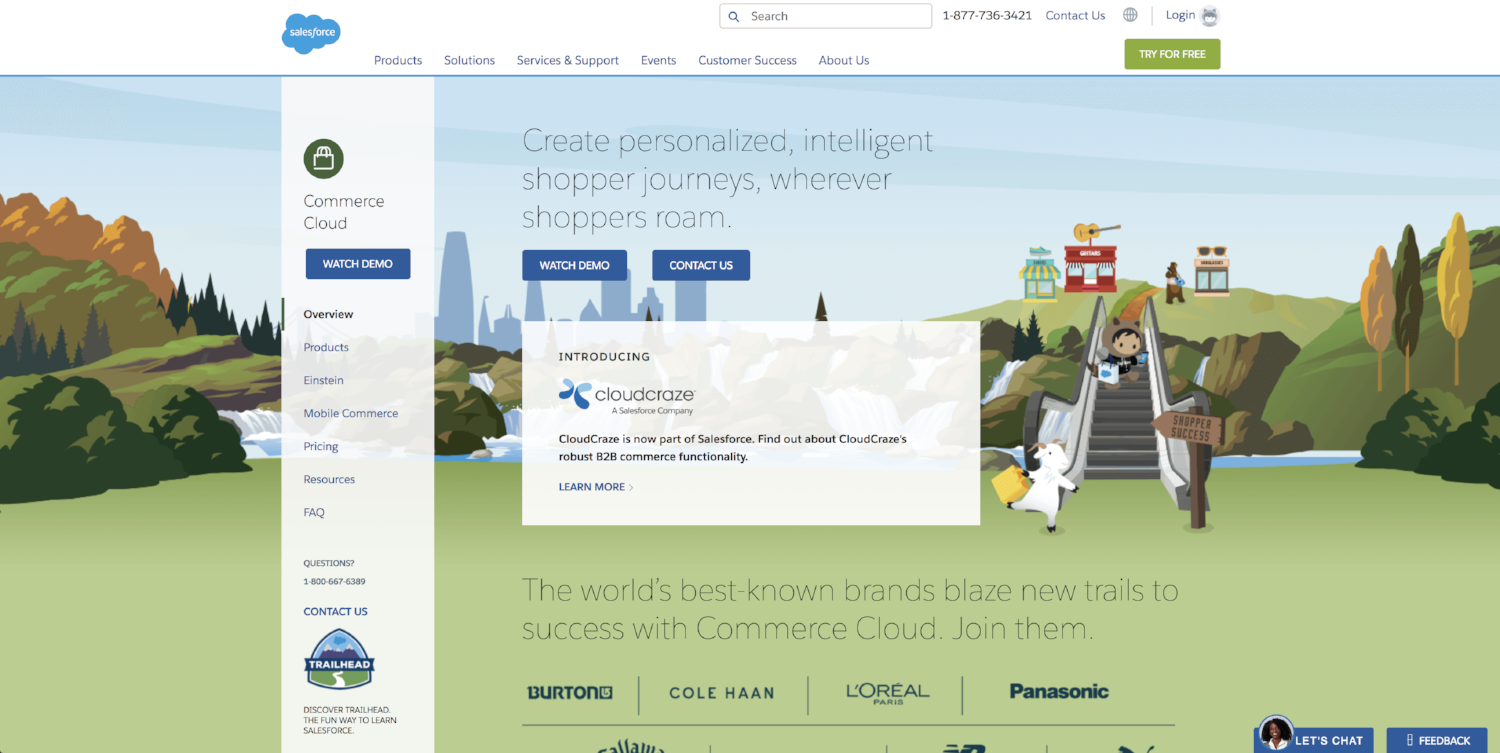Click the chat agent avatar photo

[1276, 733]
